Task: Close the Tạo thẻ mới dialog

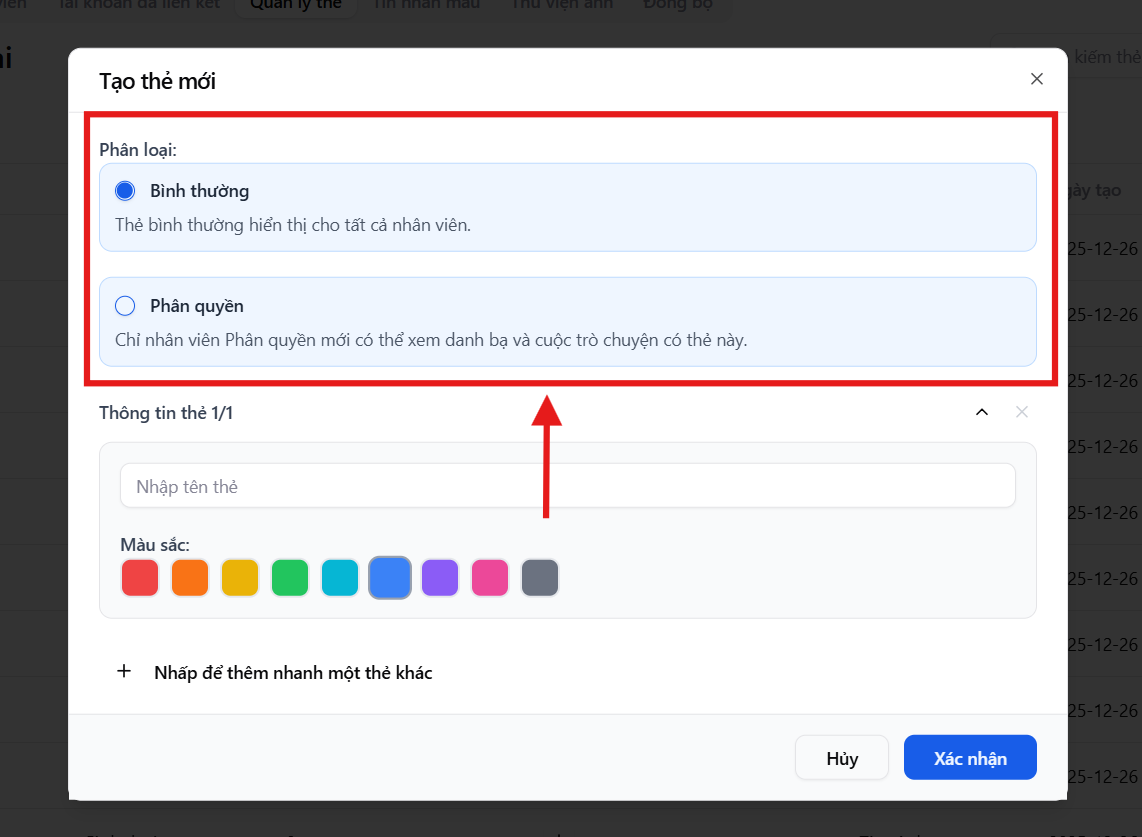Action: [x=1036, y=79]
